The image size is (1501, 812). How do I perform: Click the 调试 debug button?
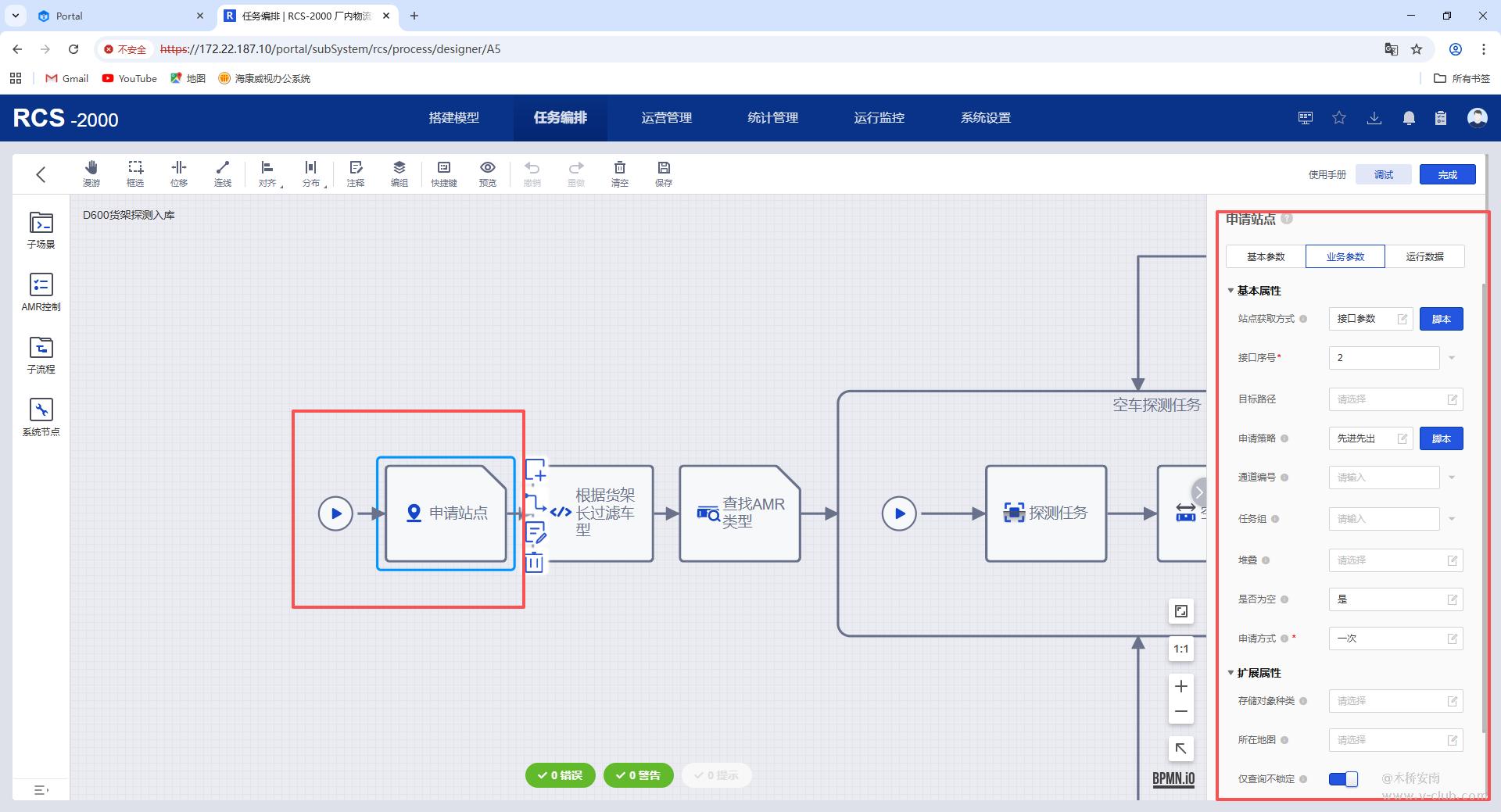[x=1384, y=174]
